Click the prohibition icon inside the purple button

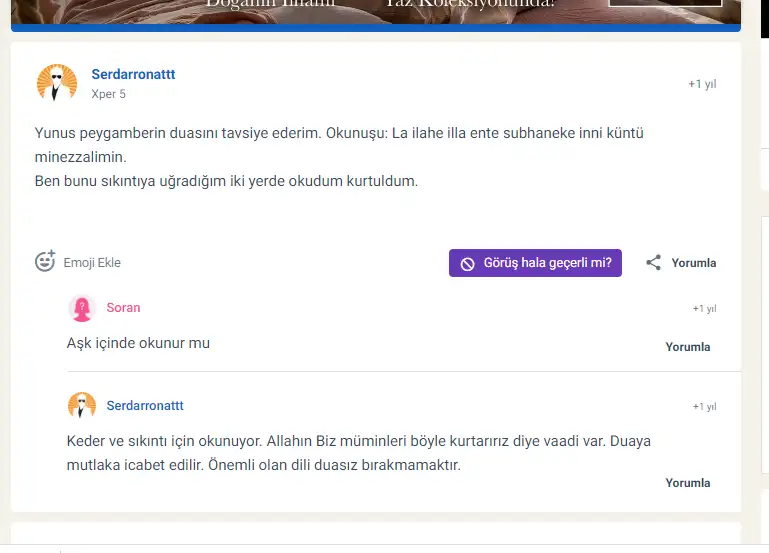[x=467, y=263]
